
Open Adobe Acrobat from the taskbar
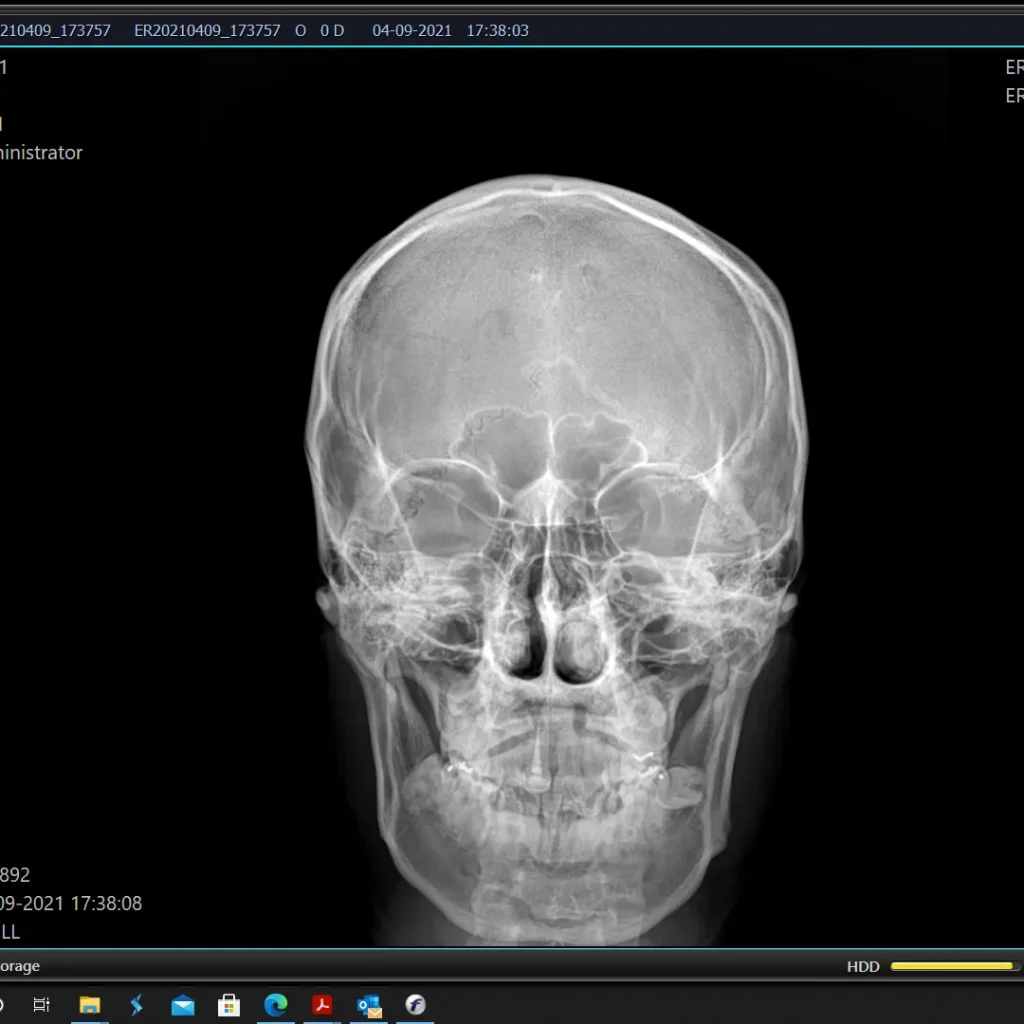pos(322,1005)
